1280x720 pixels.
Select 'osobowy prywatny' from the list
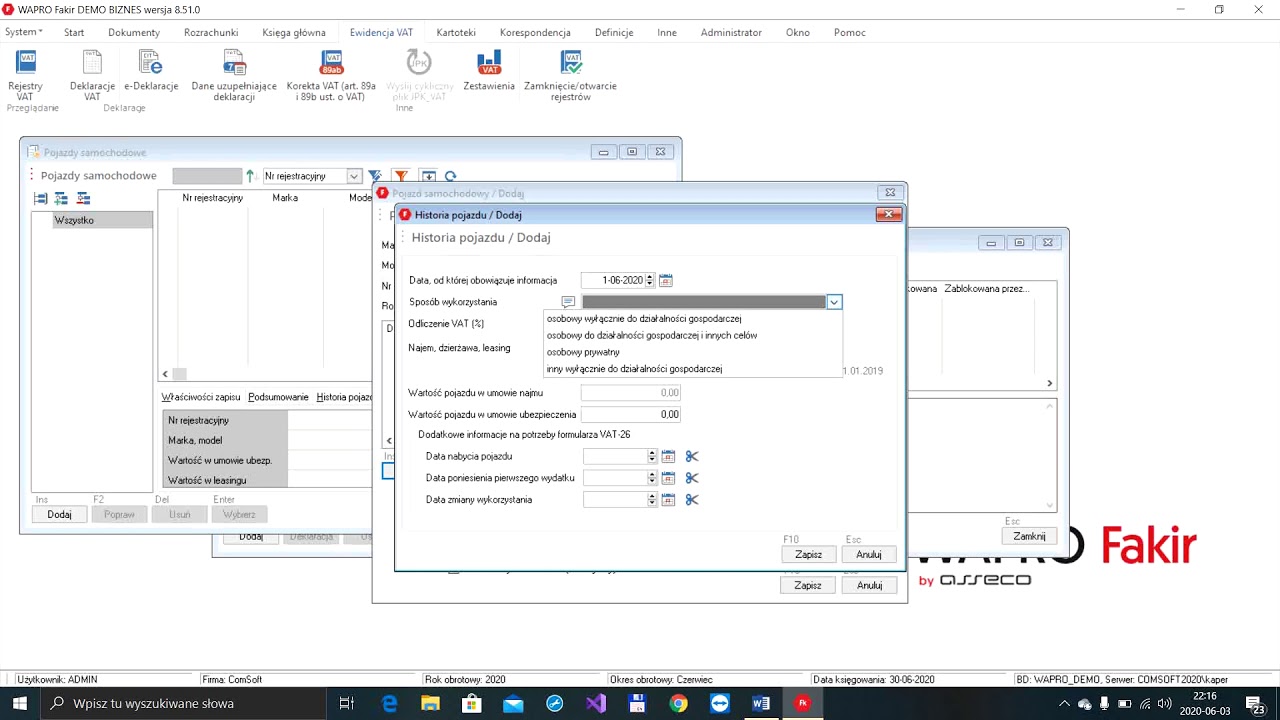pos(693,352)
